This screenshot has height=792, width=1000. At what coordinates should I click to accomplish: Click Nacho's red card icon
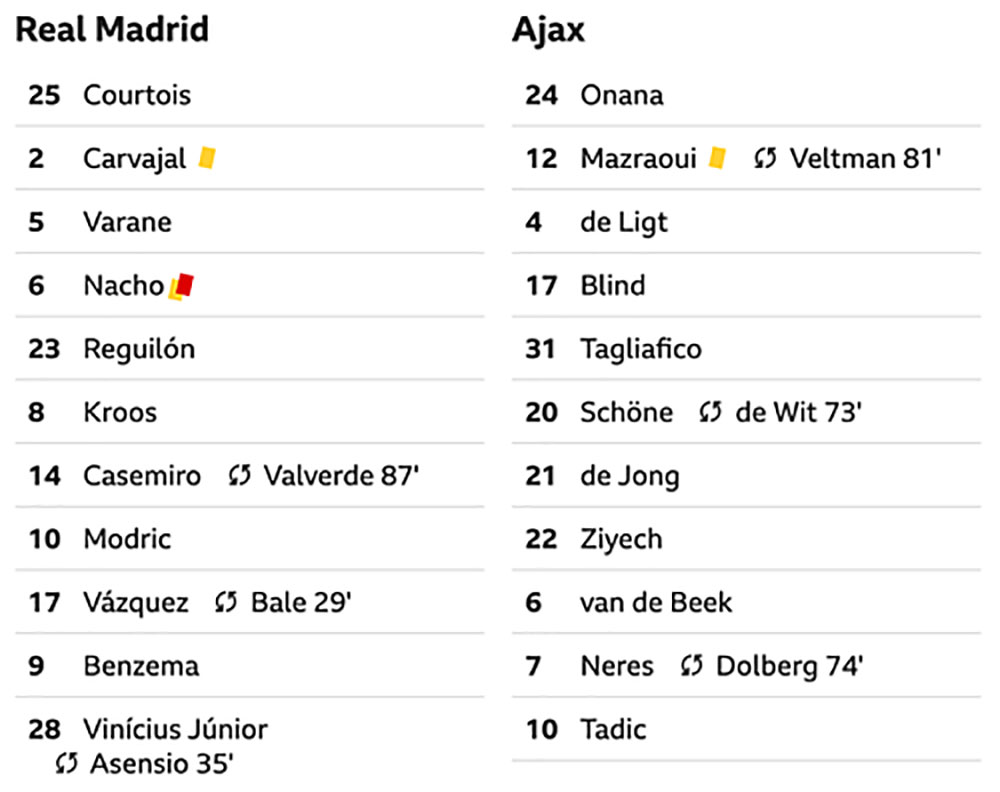pyautogui.click(x=182, y=286)
